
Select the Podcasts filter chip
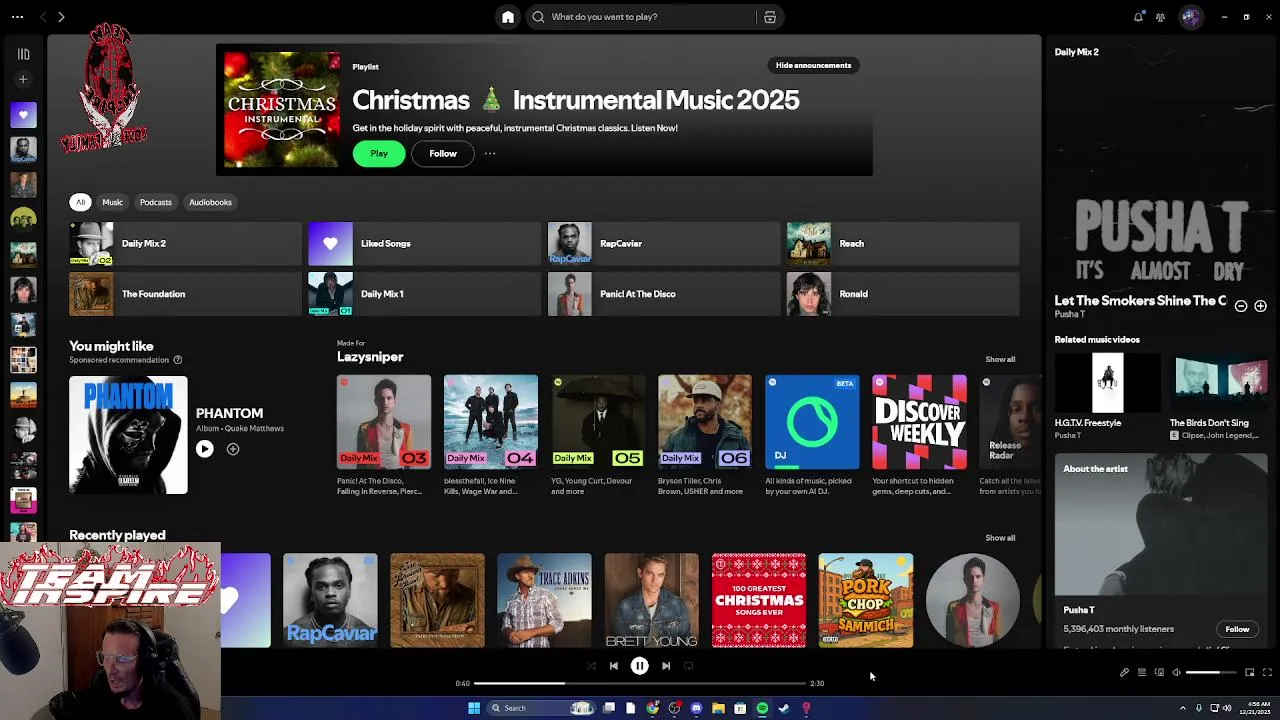(x=156, y=202)
